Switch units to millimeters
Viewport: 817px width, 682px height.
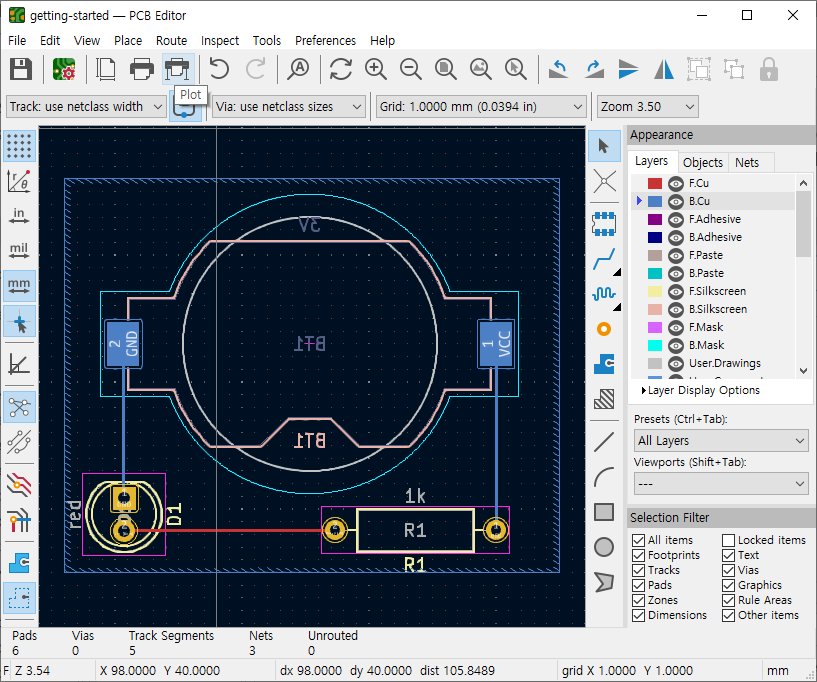(x=19, y=286)
